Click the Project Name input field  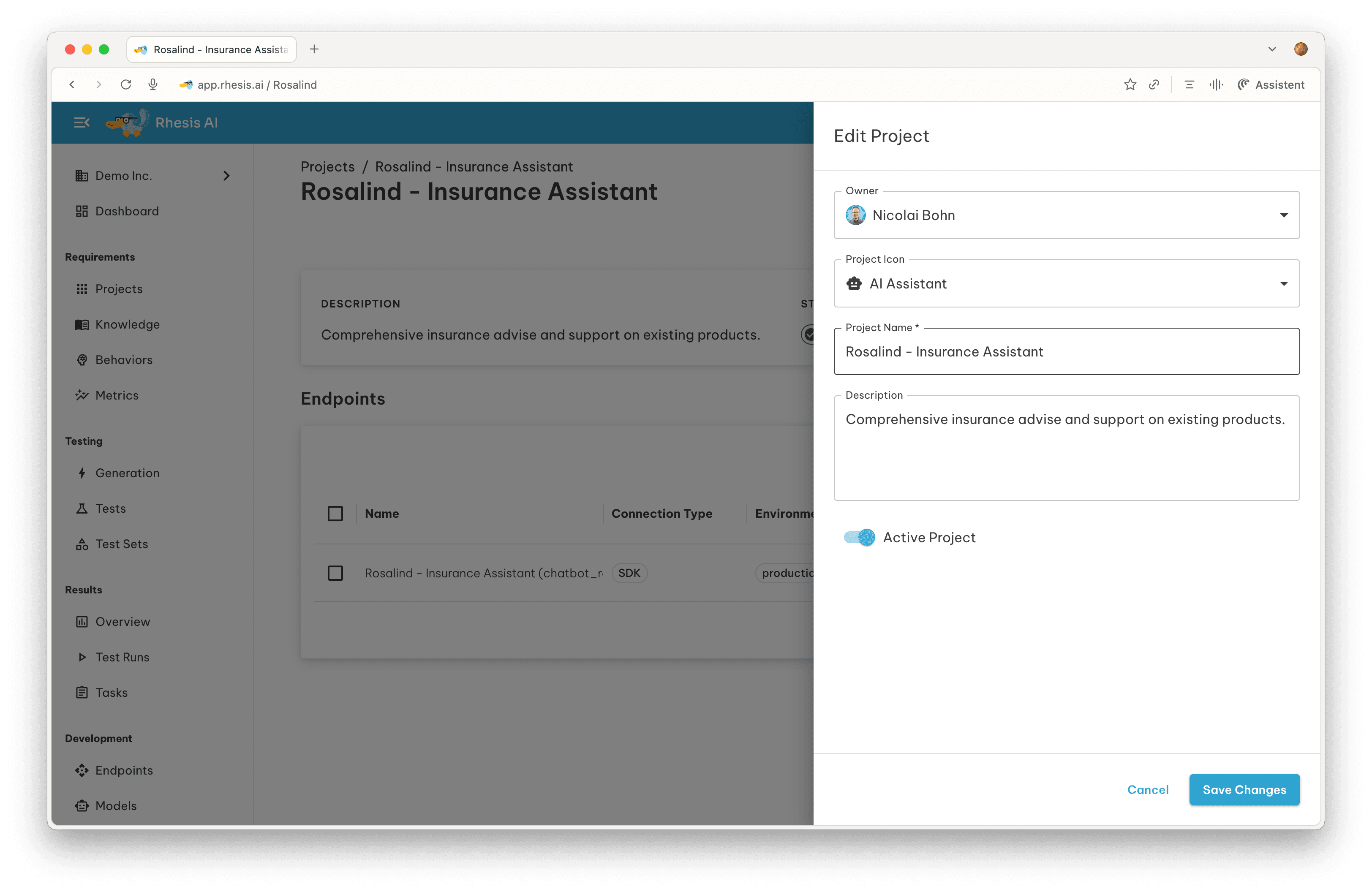(x=1066, y=351)
